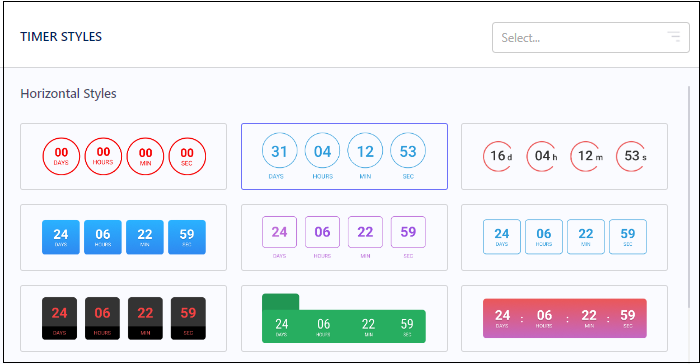The height and width of the screenshot is (364, 700).
Task: Click the TIMER STYLES title
Action: (x=61, y=37)
